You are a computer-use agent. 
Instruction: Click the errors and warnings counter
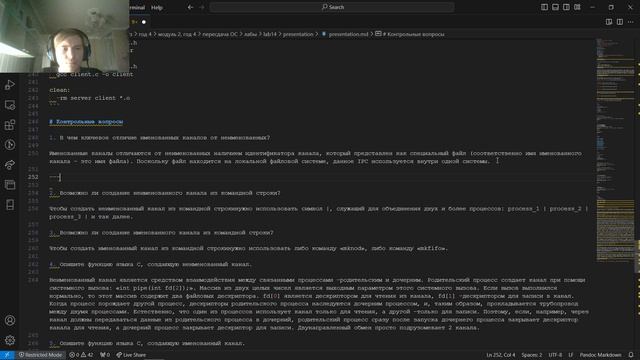[81, 355]
